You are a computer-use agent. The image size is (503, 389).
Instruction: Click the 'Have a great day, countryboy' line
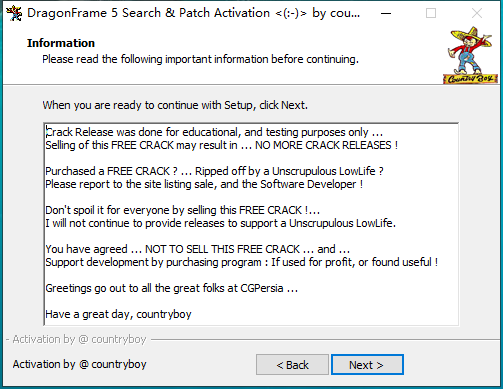[118, 314]
